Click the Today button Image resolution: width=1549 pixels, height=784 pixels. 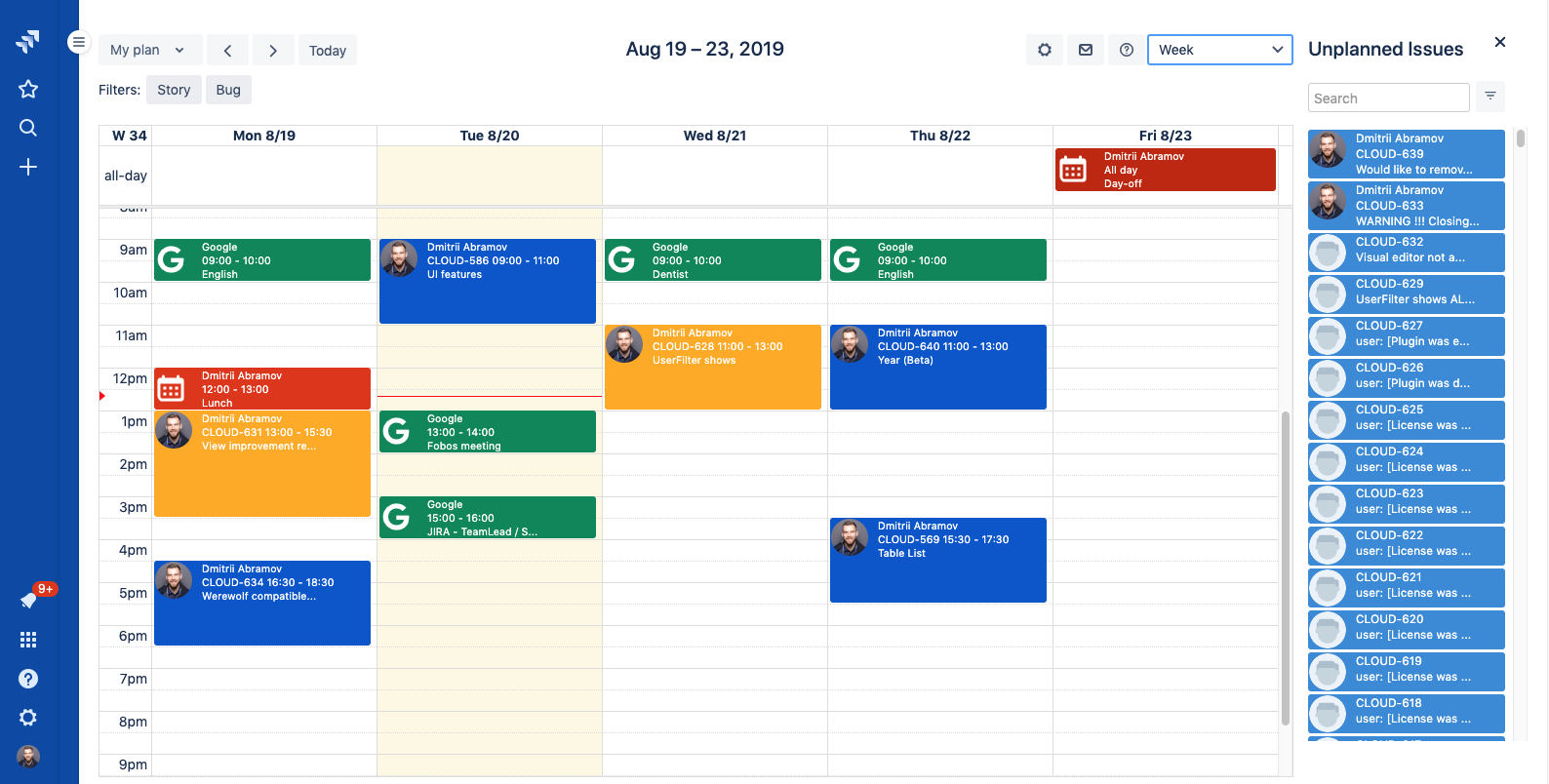pos(328,51)
